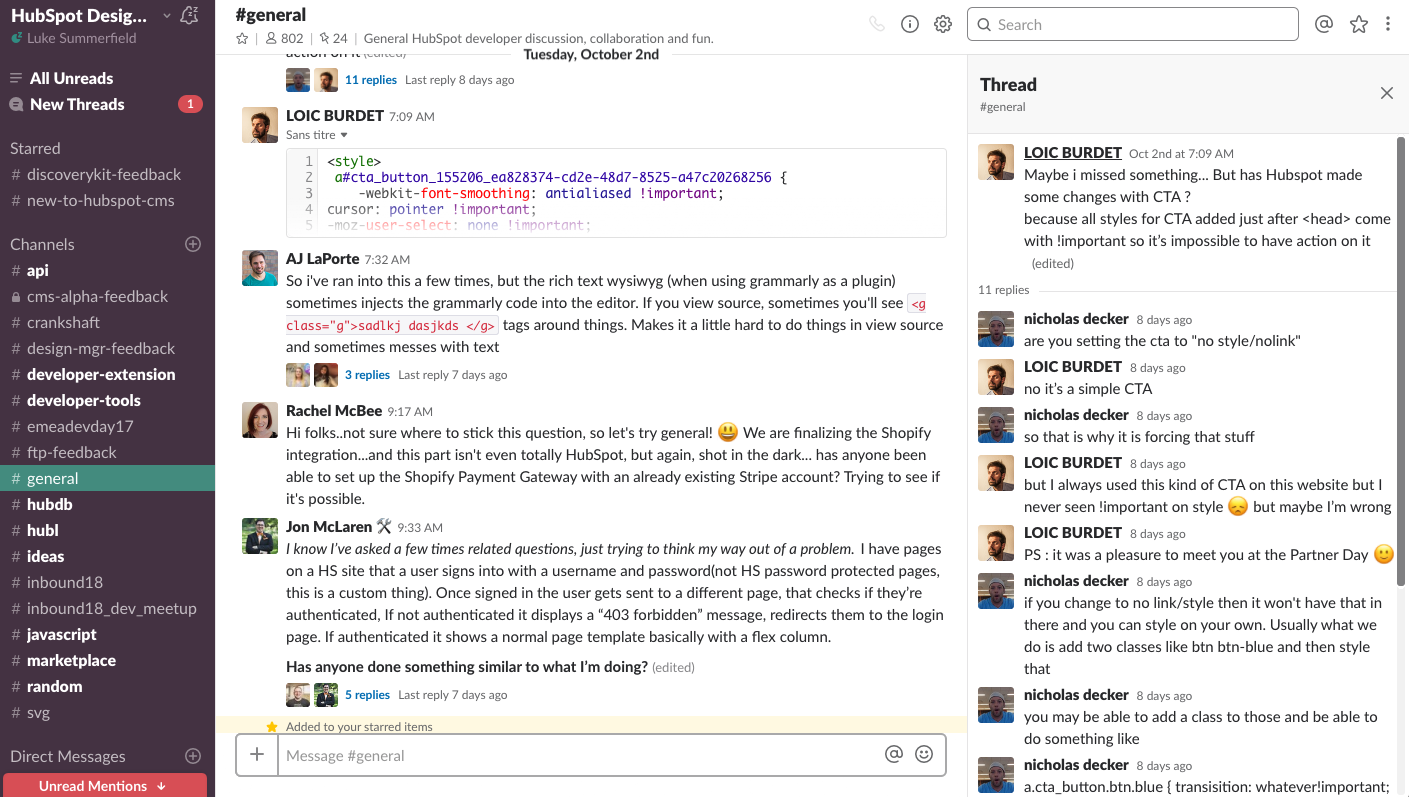This screenshot has width=1409, height=797.
Task: Open the design-mgr-feedback channel
Action: [x=107, y=348]
